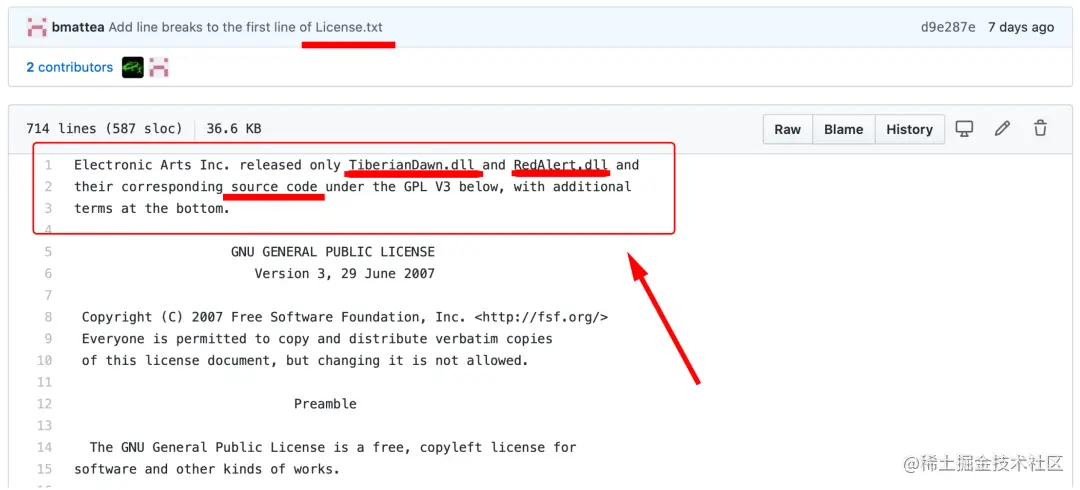Select line number 2

click(48, 187)
